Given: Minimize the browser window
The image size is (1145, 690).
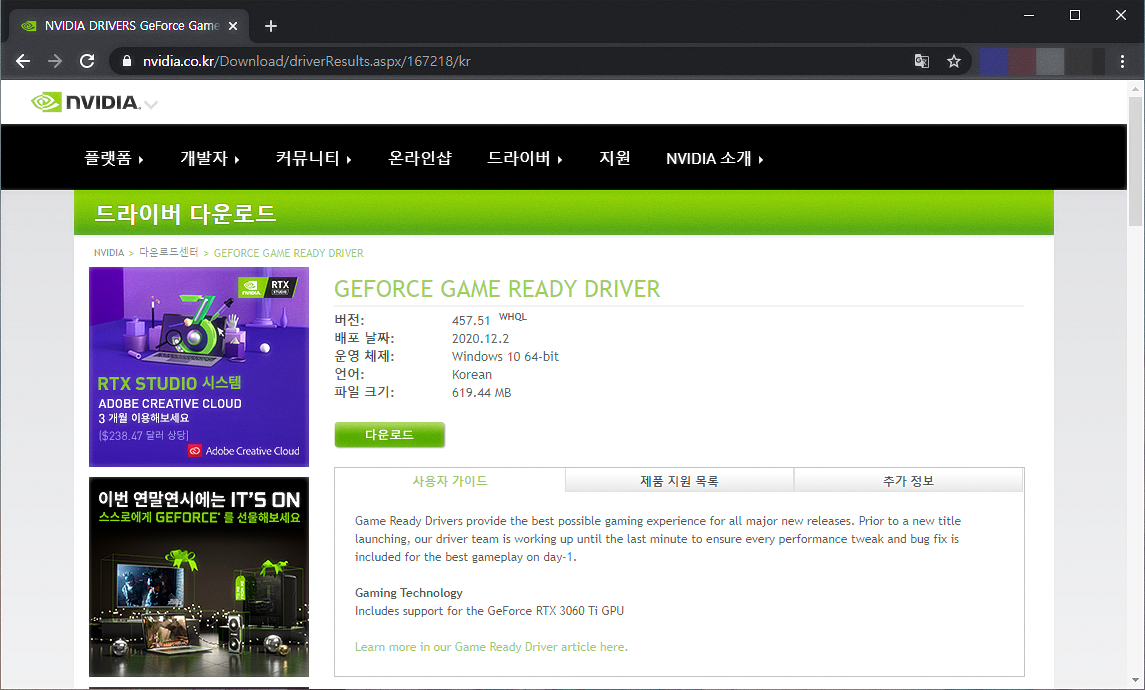Looking at the screenshot, I should pyautogui.click(x=1029, y=15).
